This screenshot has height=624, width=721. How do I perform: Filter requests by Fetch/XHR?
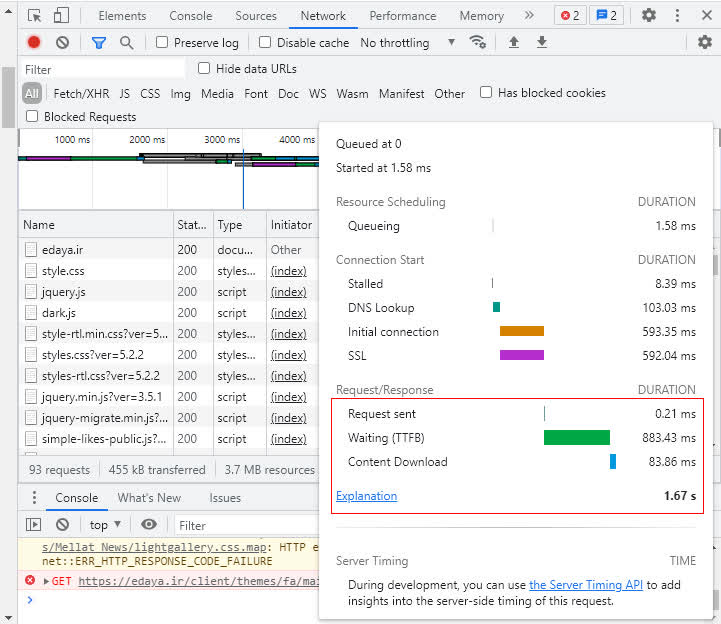[81, 93]
